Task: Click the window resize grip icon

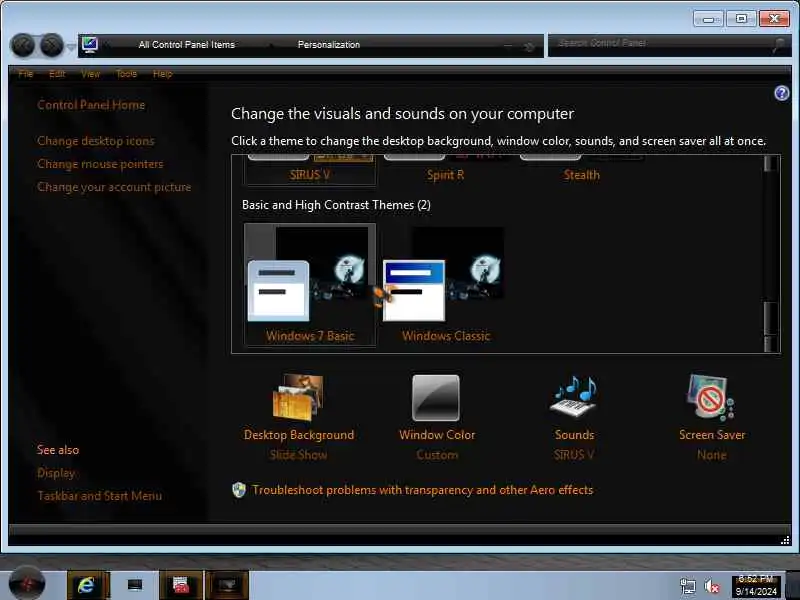Action: (785, 540)
